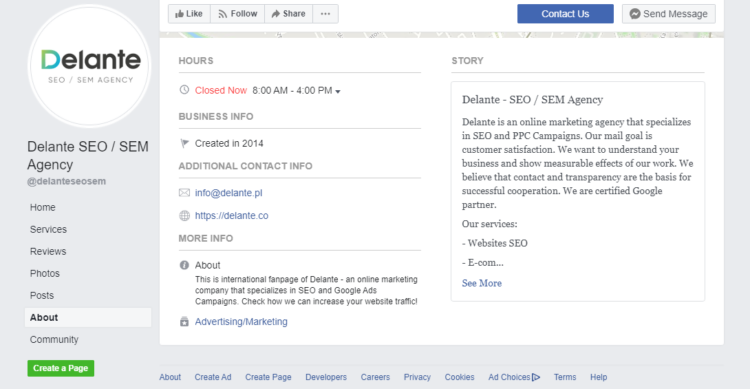The image size is (750, 389).
Task: Click About link in footer
Action: [170, 377]
